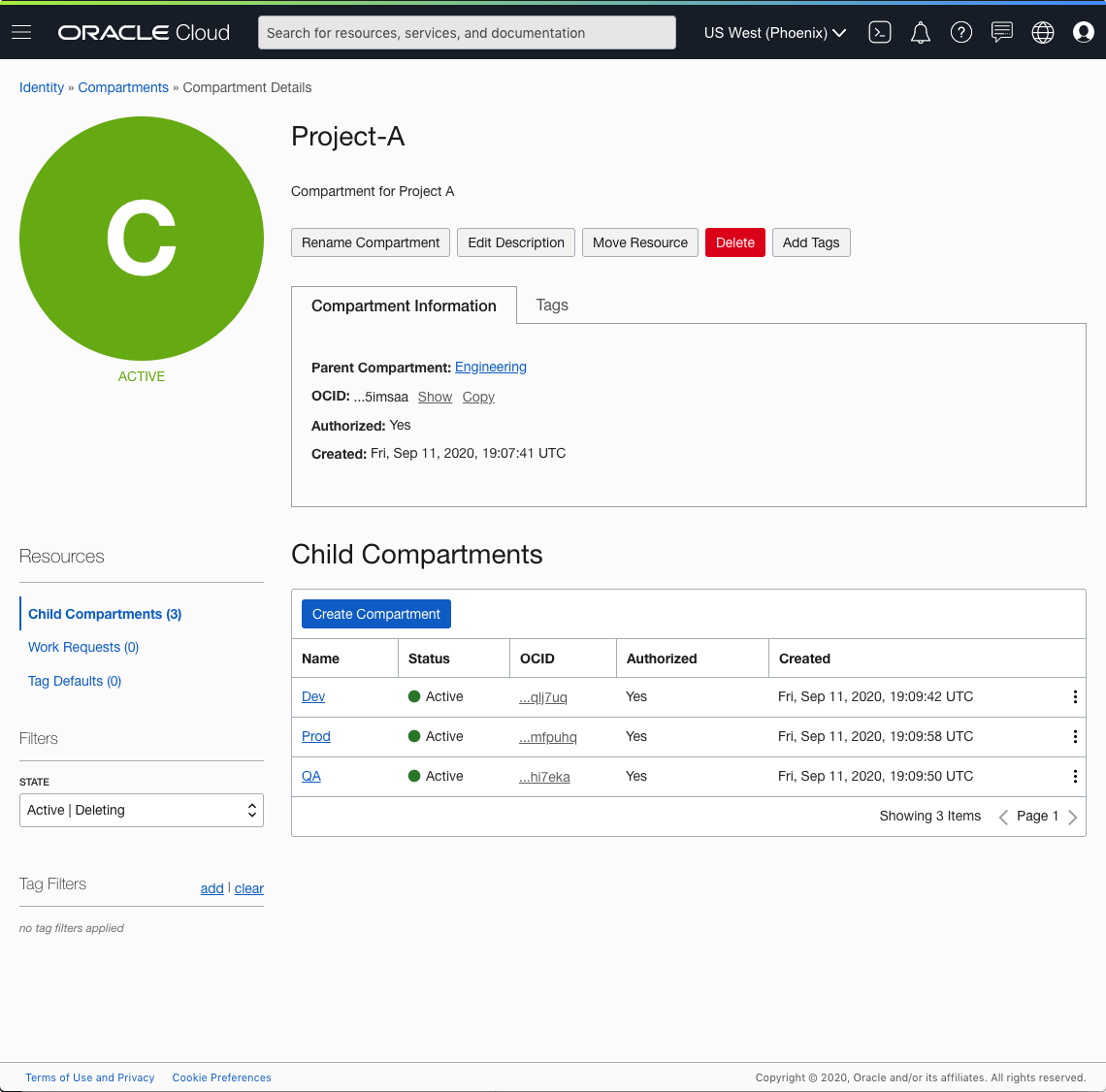Open the notifications bell
Viewport: 1106px width, 1092px height.
click(x=921, y=32)
